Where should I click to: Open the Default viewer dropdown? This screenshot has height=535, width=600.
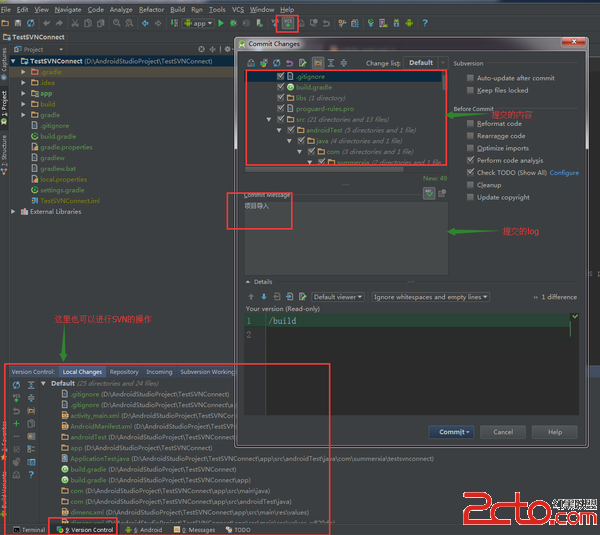point(339,297)
